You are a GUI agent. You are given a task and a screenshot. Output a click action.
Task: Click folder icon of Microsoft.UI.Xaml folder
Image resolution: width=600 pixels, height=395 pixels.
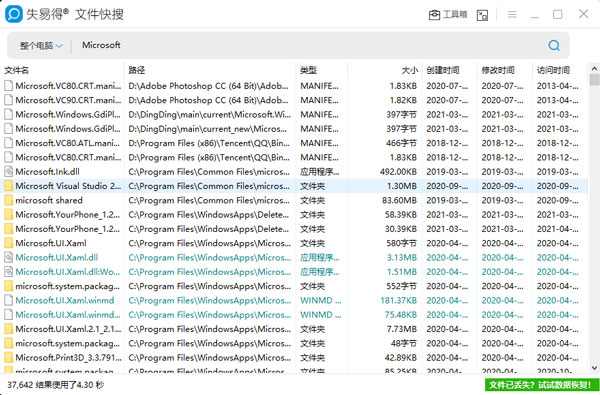[x=8, y=243]
